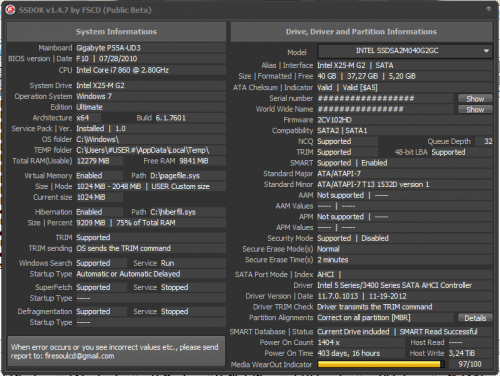This screenshot has height=376, width=500.
Task: Click the Hibernation path C:\hiberfil.sys
Action: click(173, 212)
